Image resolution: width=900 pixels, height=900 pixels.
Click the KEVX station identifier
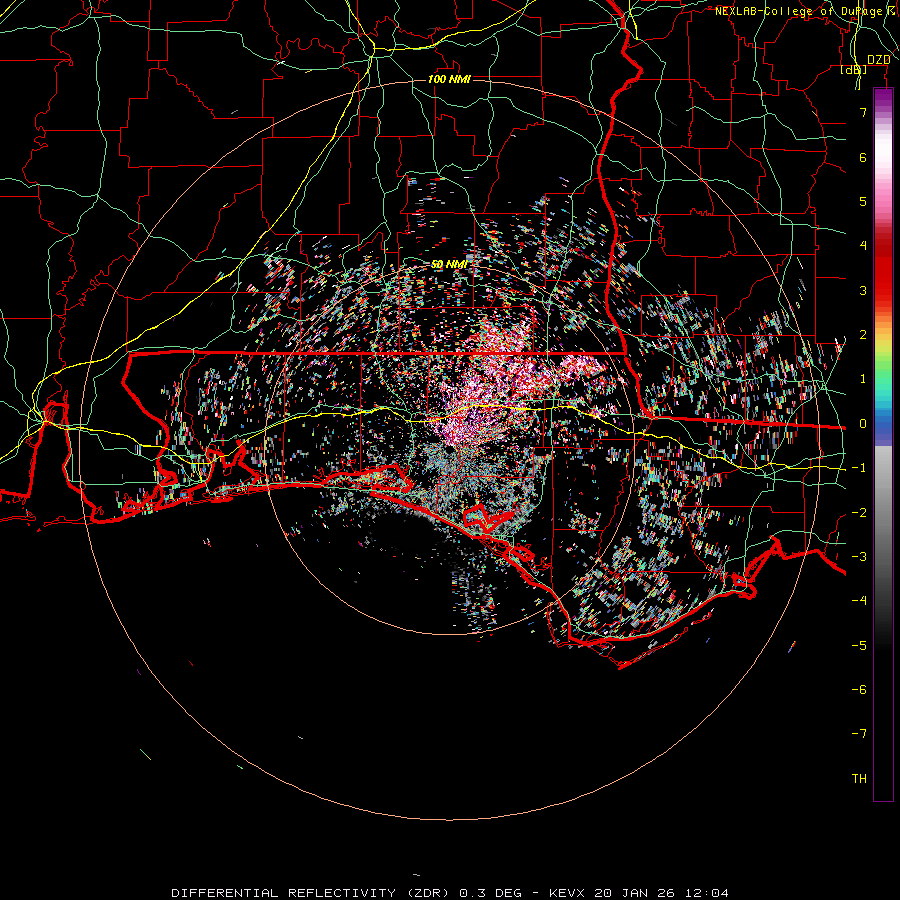[x=567, y=893]
